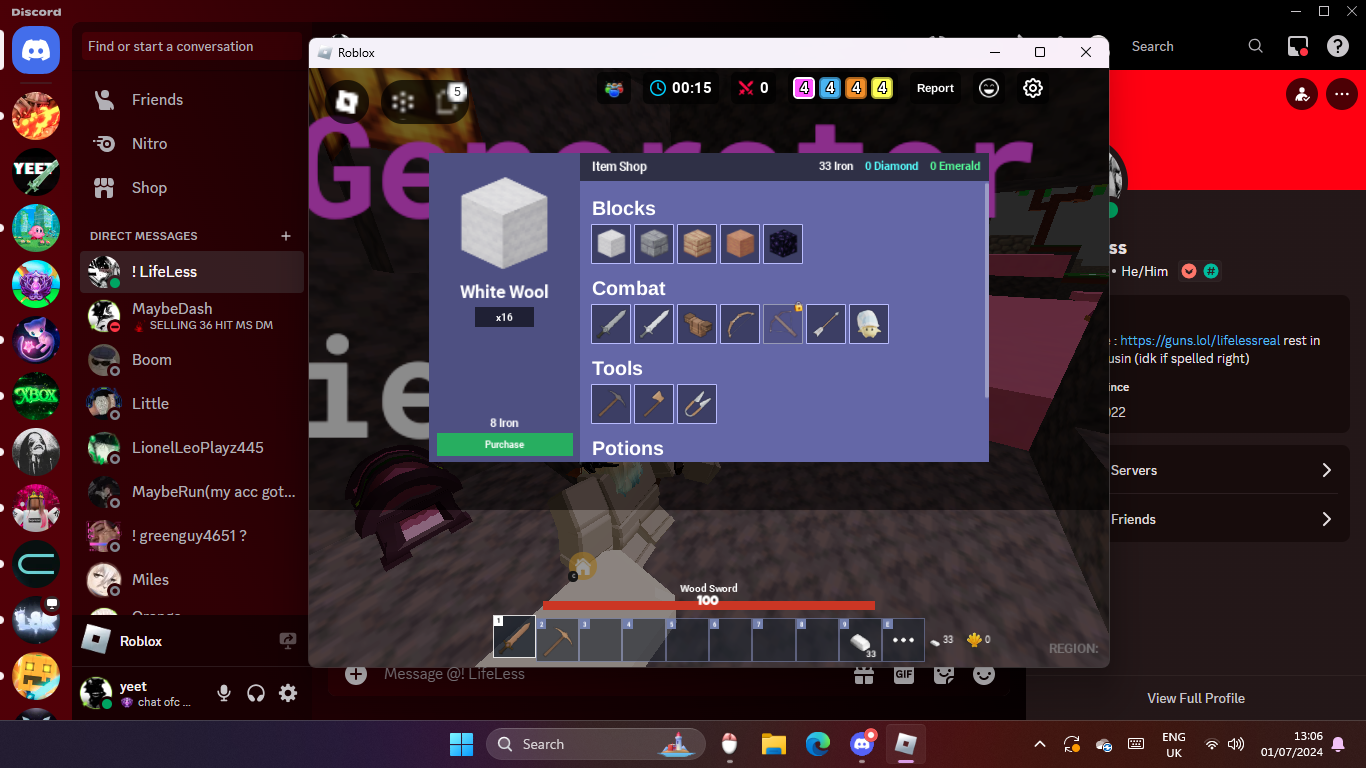Image resolution: width=1366 pixels, height=768 pixels.
Task: Choose the light iron sword in Combat
Action: click(654, 324)
